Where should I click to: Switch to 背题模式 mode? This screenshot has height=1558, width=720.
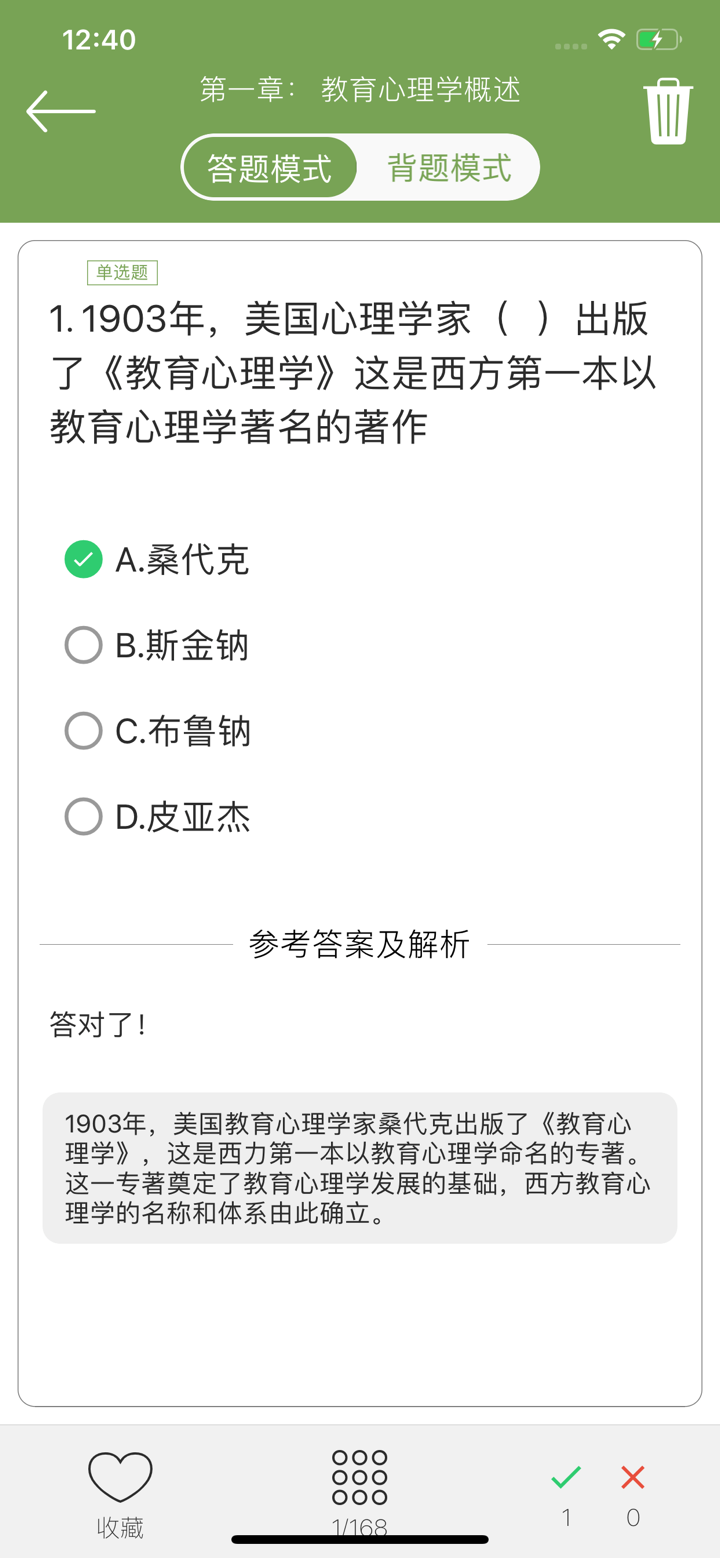[449, 167]
